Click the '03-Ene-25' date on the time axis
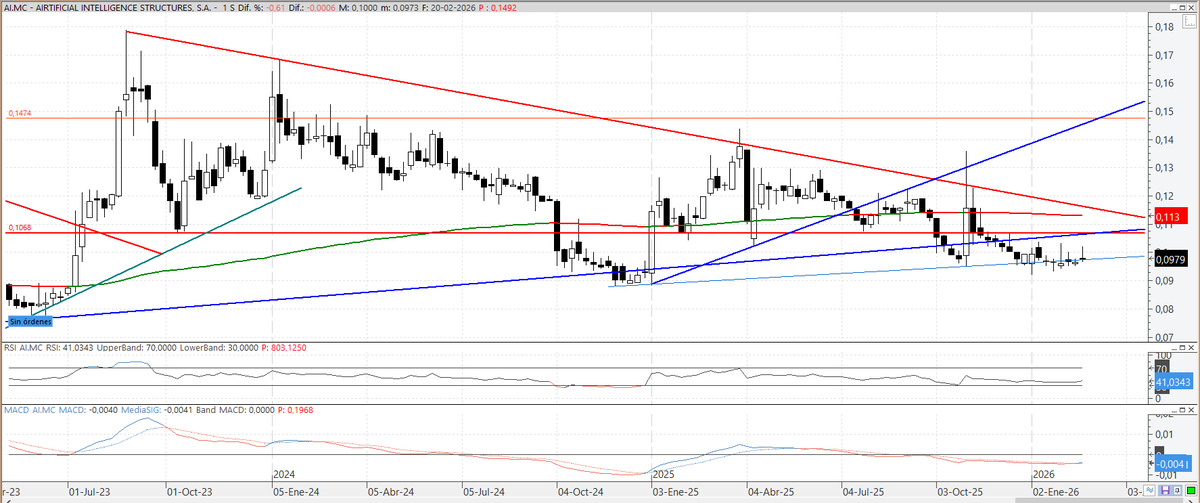The width and height of the screenshot is (1200, 503). tap(677, 493)
